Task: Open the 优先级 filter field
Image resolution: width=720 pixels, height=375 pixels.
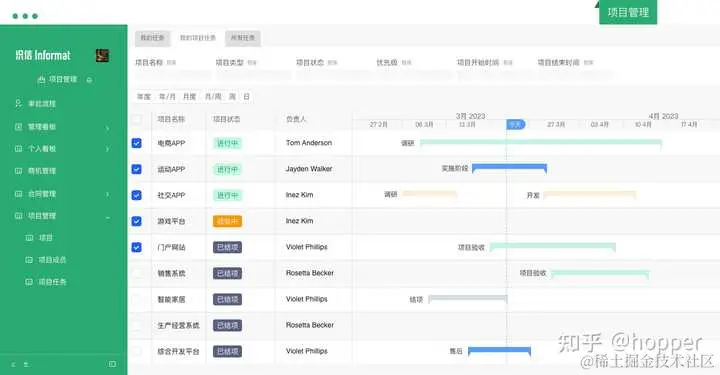Action: tap(414, 75)
